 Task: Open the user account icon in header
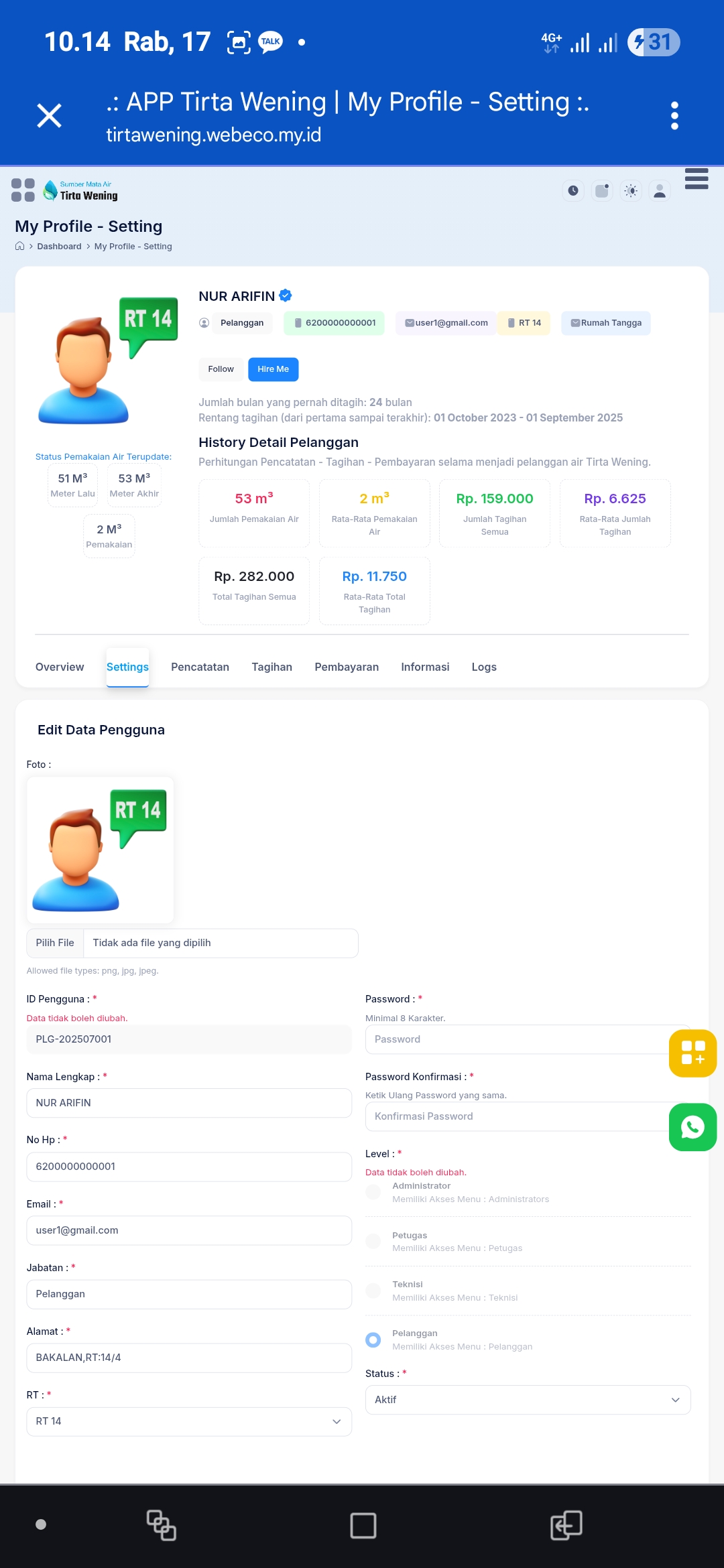tap(660, 191)
